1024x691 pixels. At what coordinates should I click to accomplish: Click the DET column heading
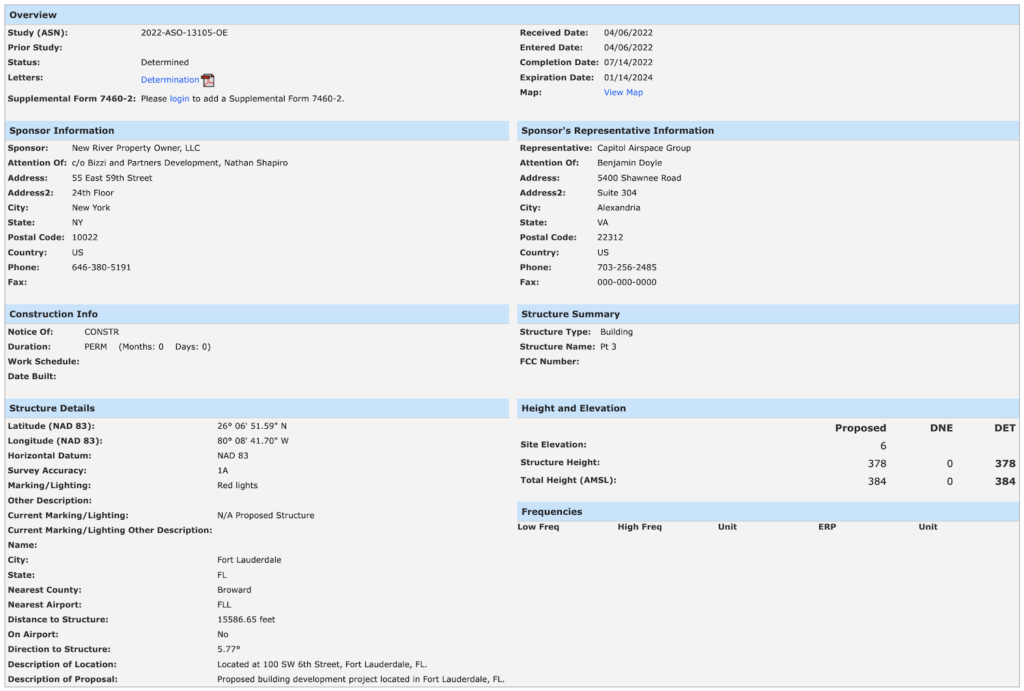[x=1005, y=428]
